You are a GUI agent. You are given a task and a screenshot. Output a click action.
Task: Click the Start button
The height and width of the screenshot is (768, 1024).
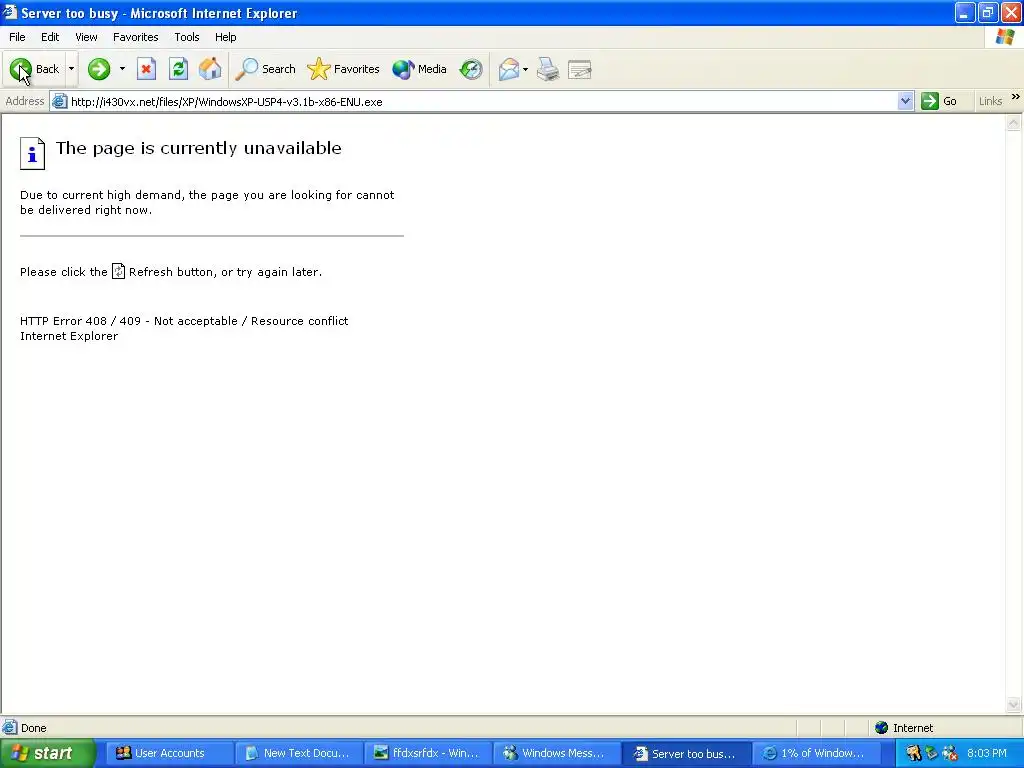[47, 754]
